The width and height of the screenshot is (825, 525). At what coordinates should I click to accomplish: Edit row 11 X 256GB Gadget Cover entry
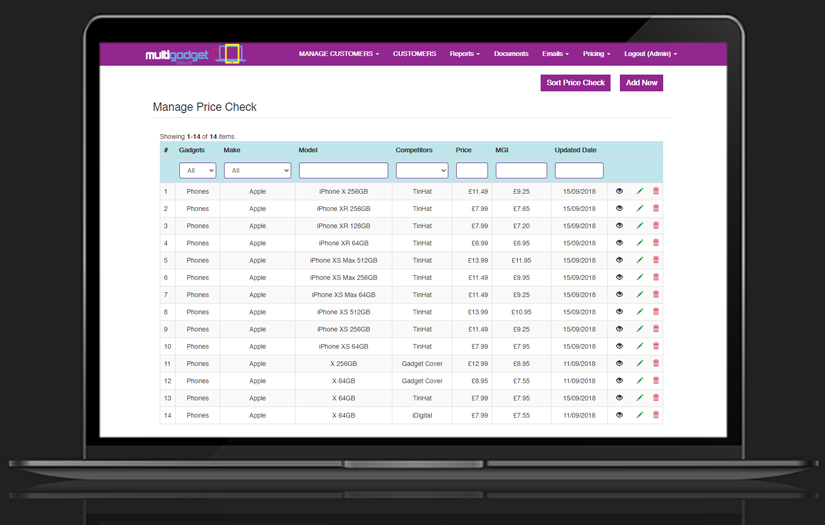click(640, 364)
